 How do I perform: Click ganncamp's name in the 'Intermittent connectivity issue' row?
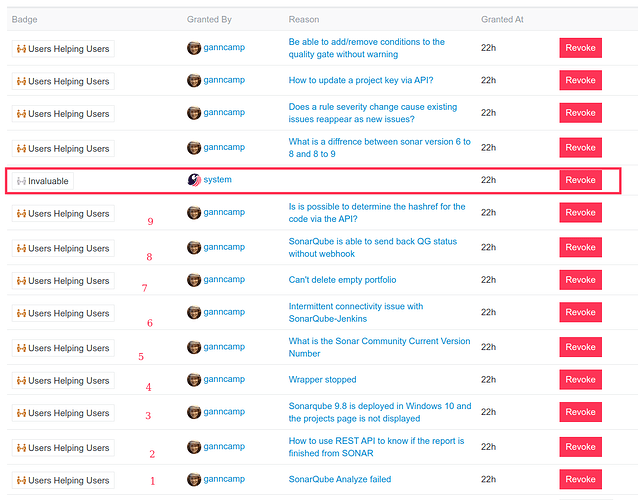click(224, 312)
